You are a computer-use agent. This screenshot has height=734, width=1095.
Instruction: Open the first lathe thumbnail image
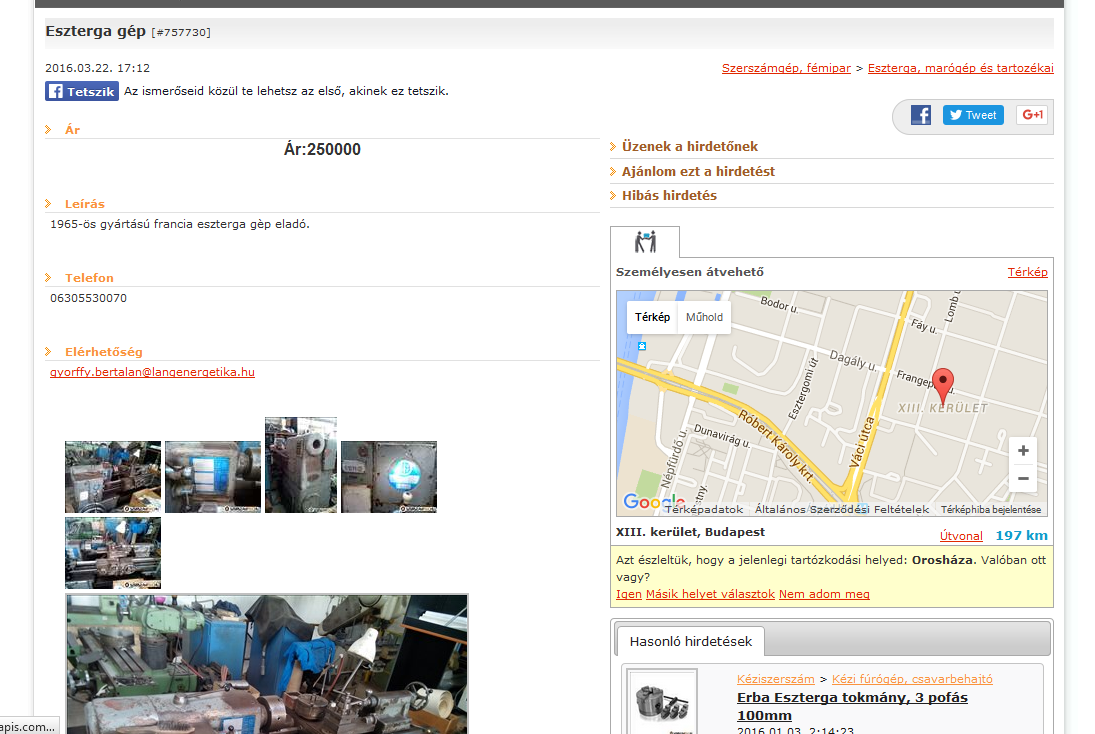click(113, 477)
